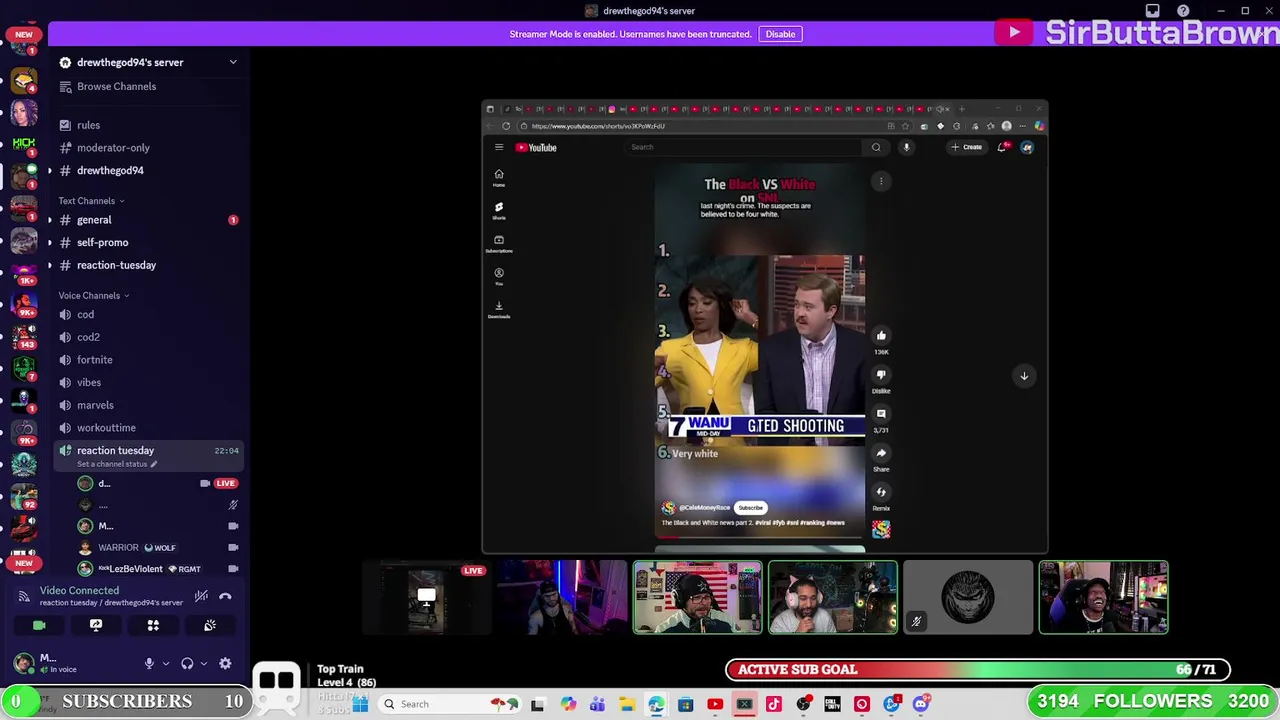Open comments on the YouTube Short
The height and width of the screenshot is (720, 1280).
pyautogui.click(x=881, y=414)
